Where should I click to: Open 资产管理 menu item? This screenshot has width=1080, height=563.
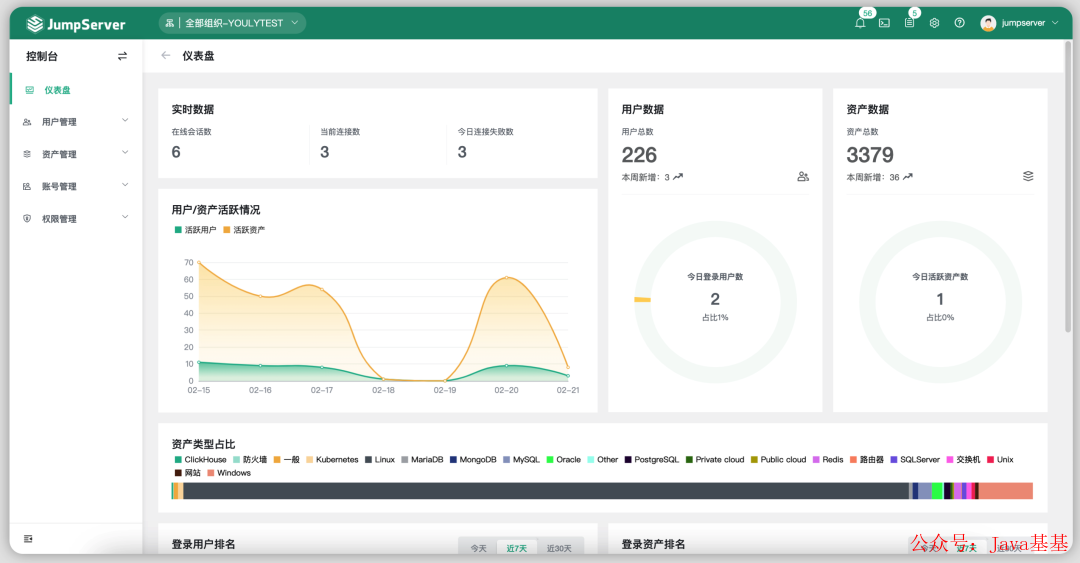coord(76,154)
